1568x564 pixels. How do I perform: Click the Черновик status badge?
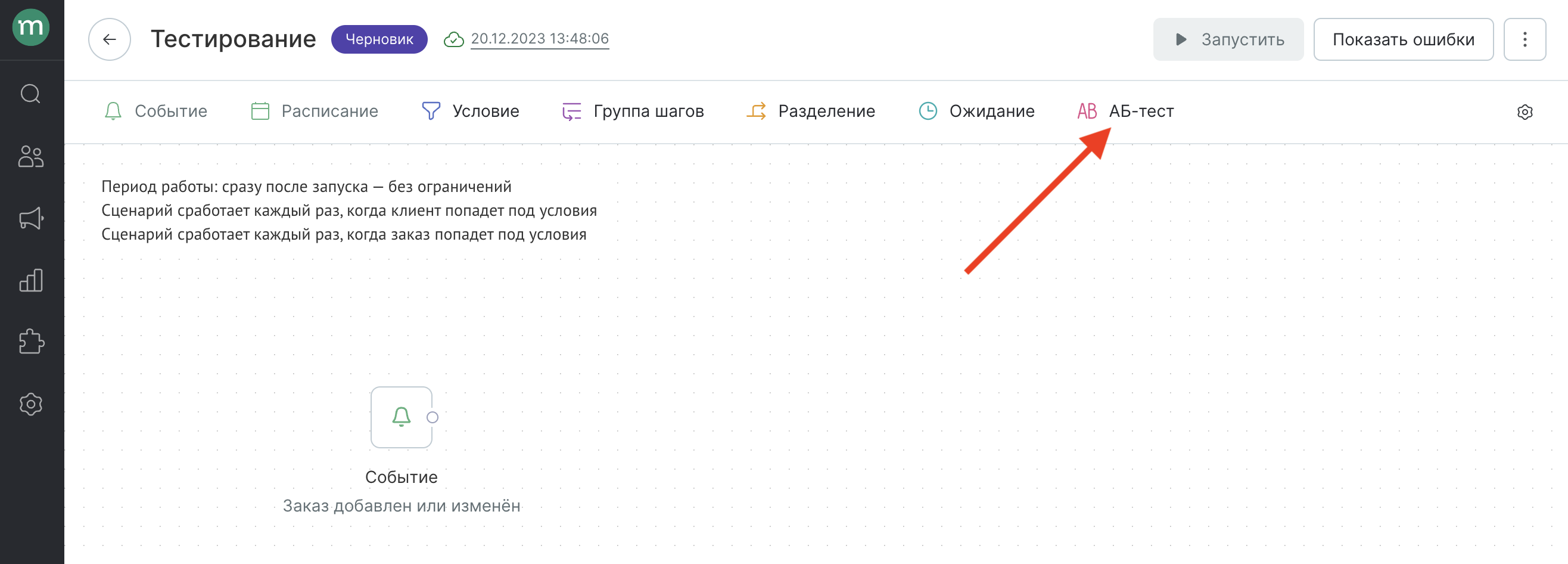(379, 39)
